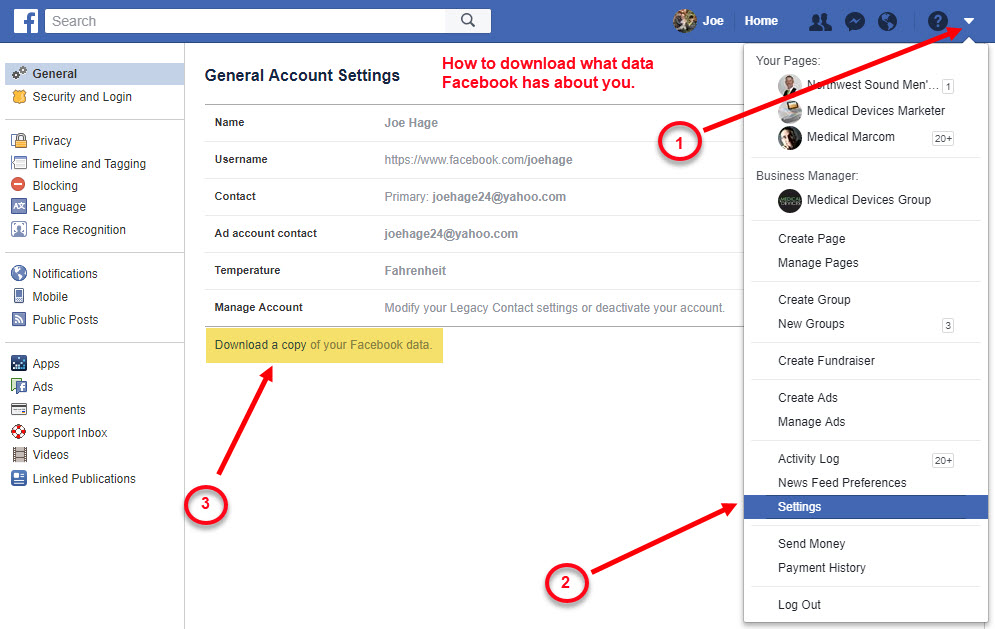
Task: Open Joe's profile picture thumbnail
Action: pyautogui.click(x=685, y=21)
